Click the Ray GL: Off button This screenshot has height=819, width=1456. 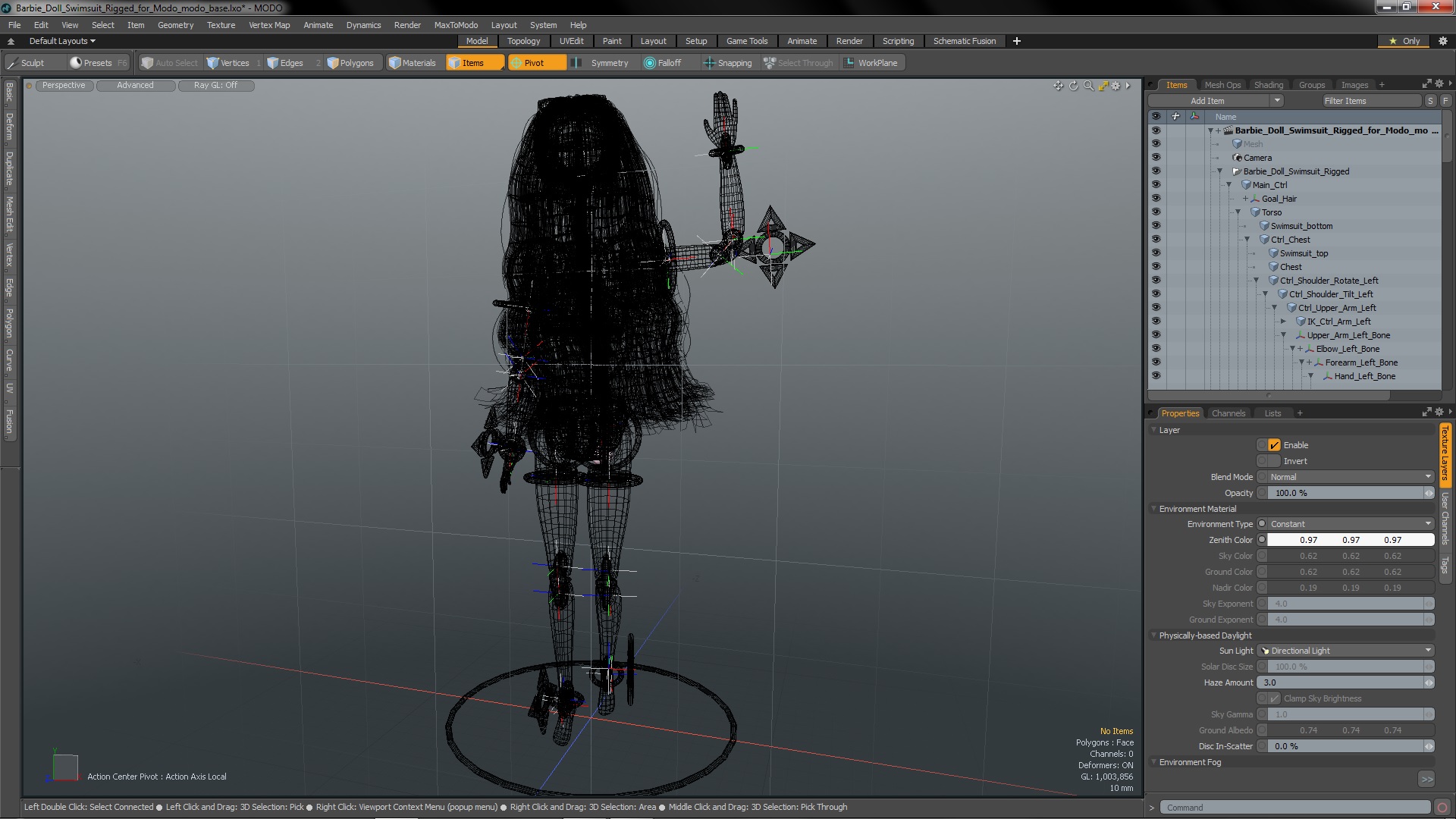(215, 85)
